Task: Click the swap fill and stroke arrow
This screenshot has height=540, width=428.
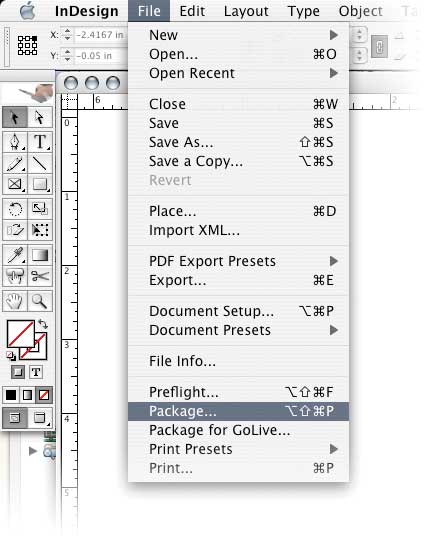Action: tap(43, 324)
